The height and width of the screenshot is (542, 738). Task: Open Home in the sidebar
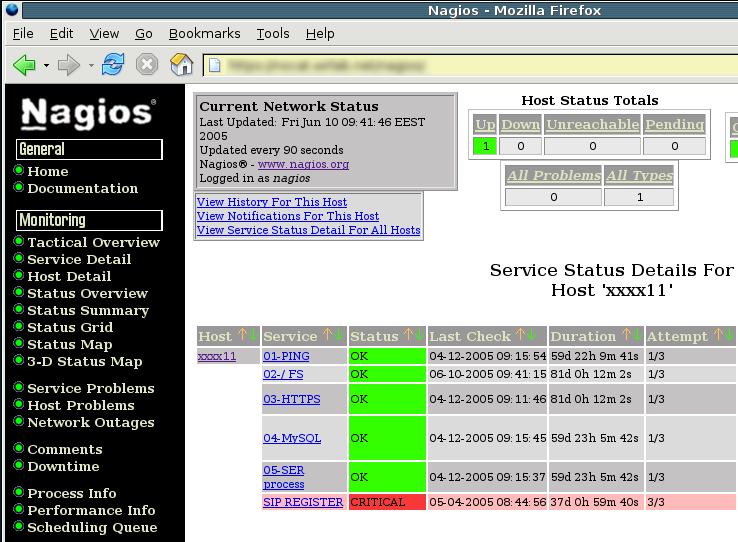[x=48, y=171]
